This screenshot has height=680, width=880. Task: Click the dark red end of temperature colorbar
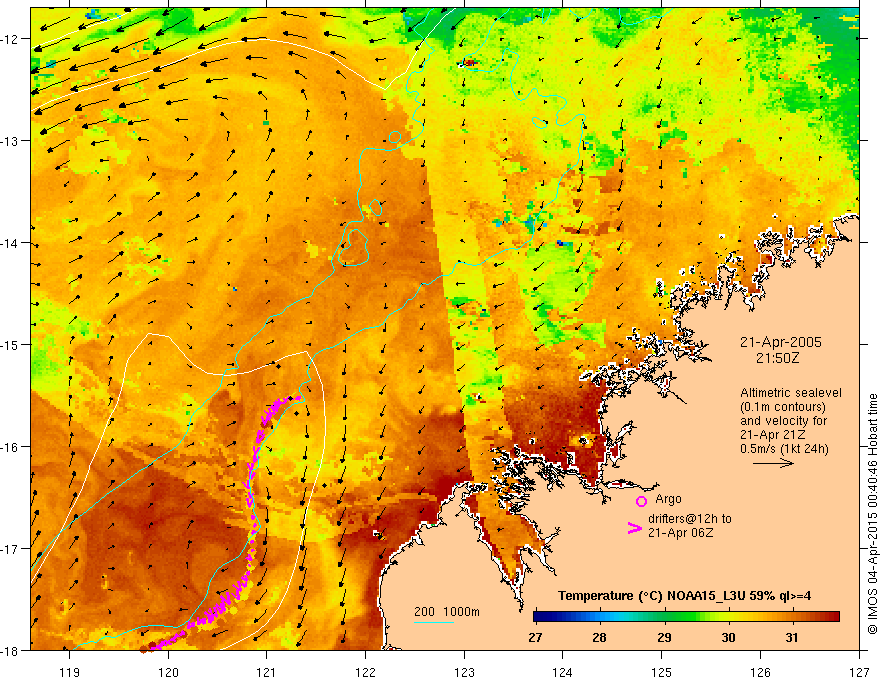coord(834,617)
